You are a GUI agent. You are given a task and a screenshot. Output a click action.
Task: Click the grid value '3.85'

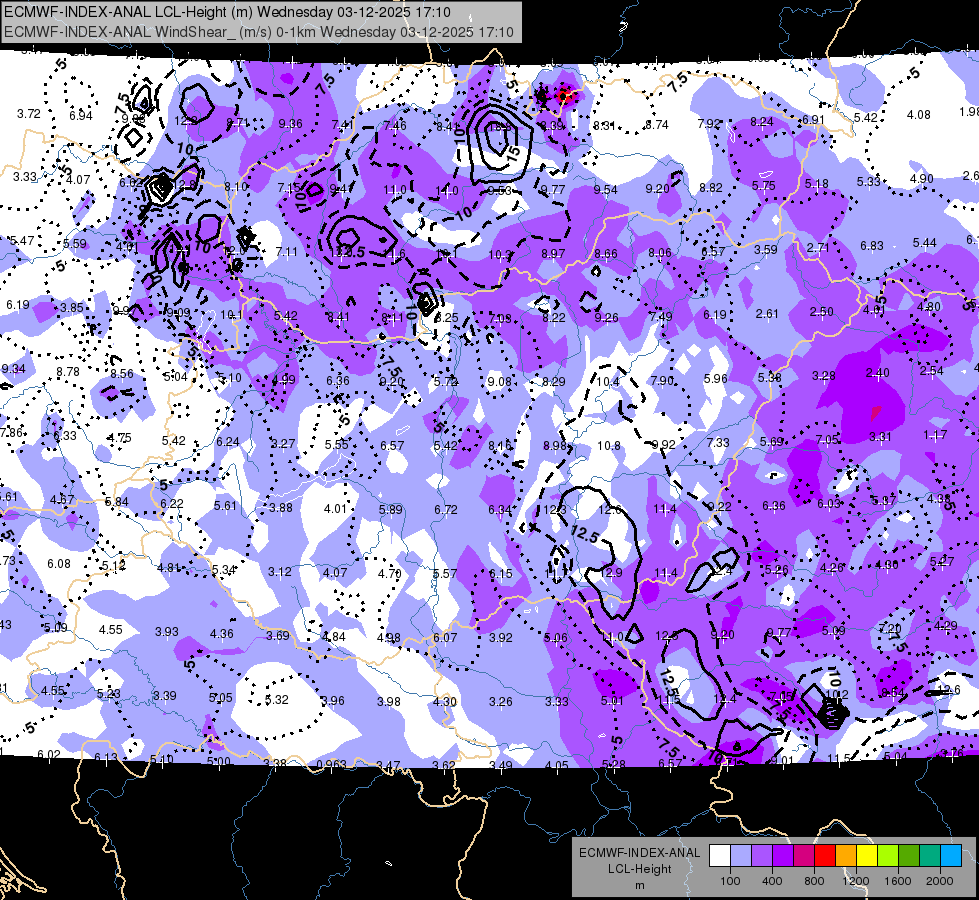pyautogui.click(x=72, y=307)
